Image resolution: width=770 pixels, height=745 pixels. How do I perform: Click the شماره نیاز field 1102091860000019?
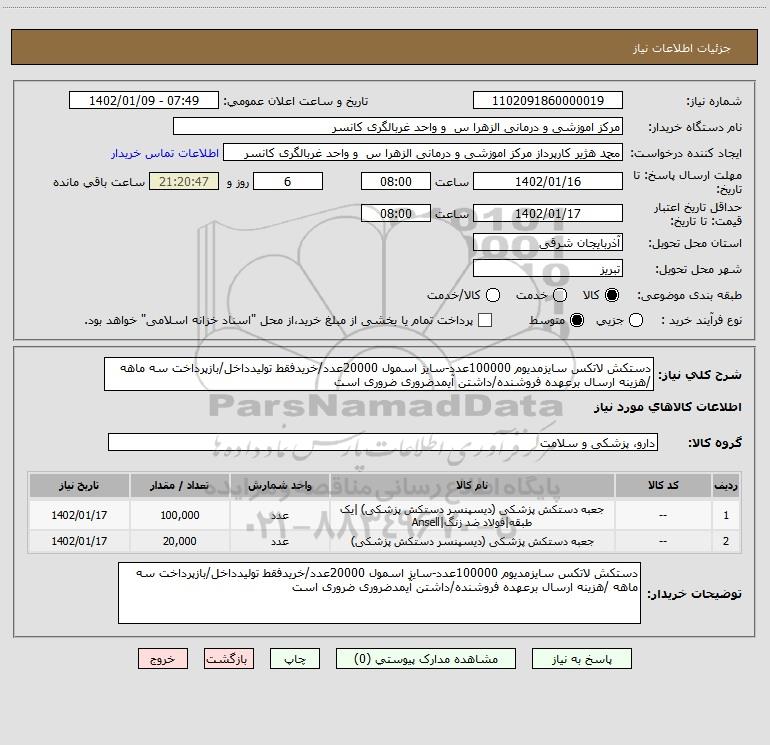pyautogui.click(x=548, y=100)
